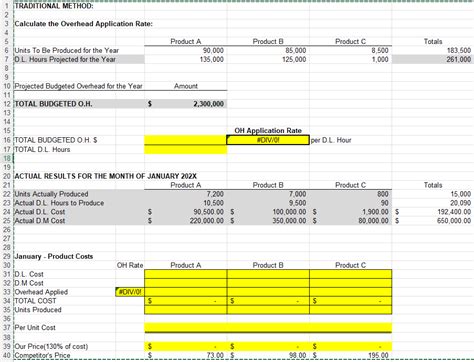Click the Units Produced cell for Product B
Screen dimensions: 474x362
268,310
